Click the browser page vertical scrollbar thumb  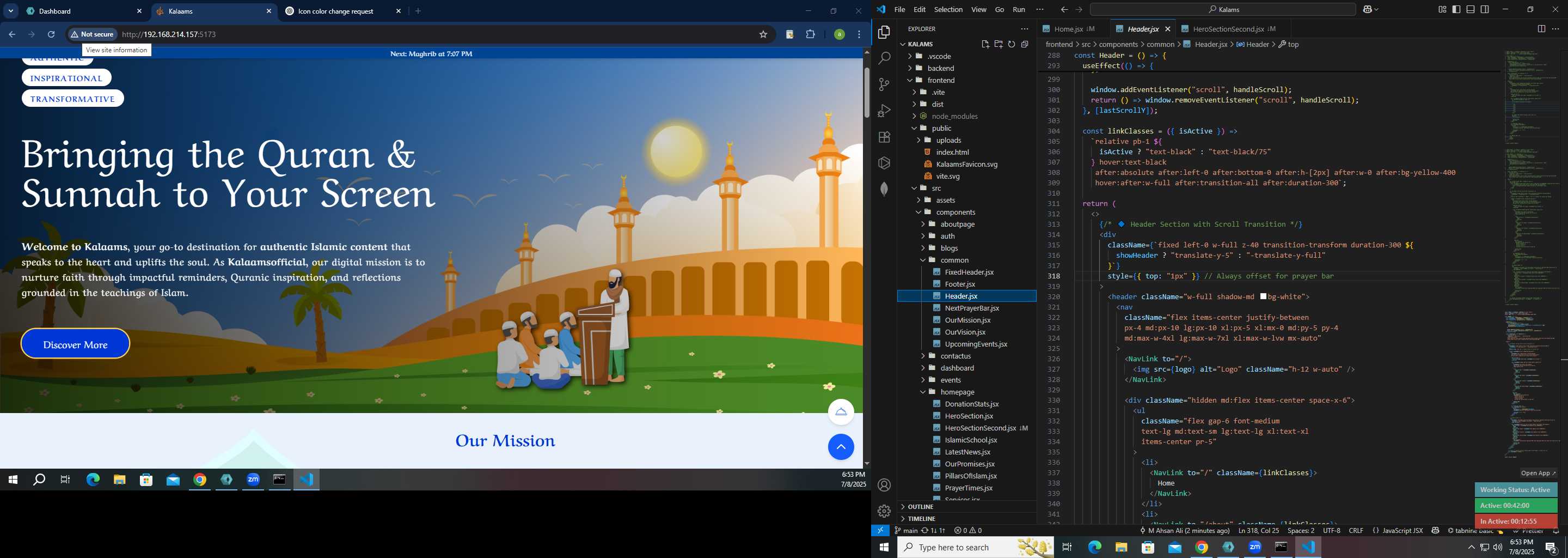[x=866, y=93]
